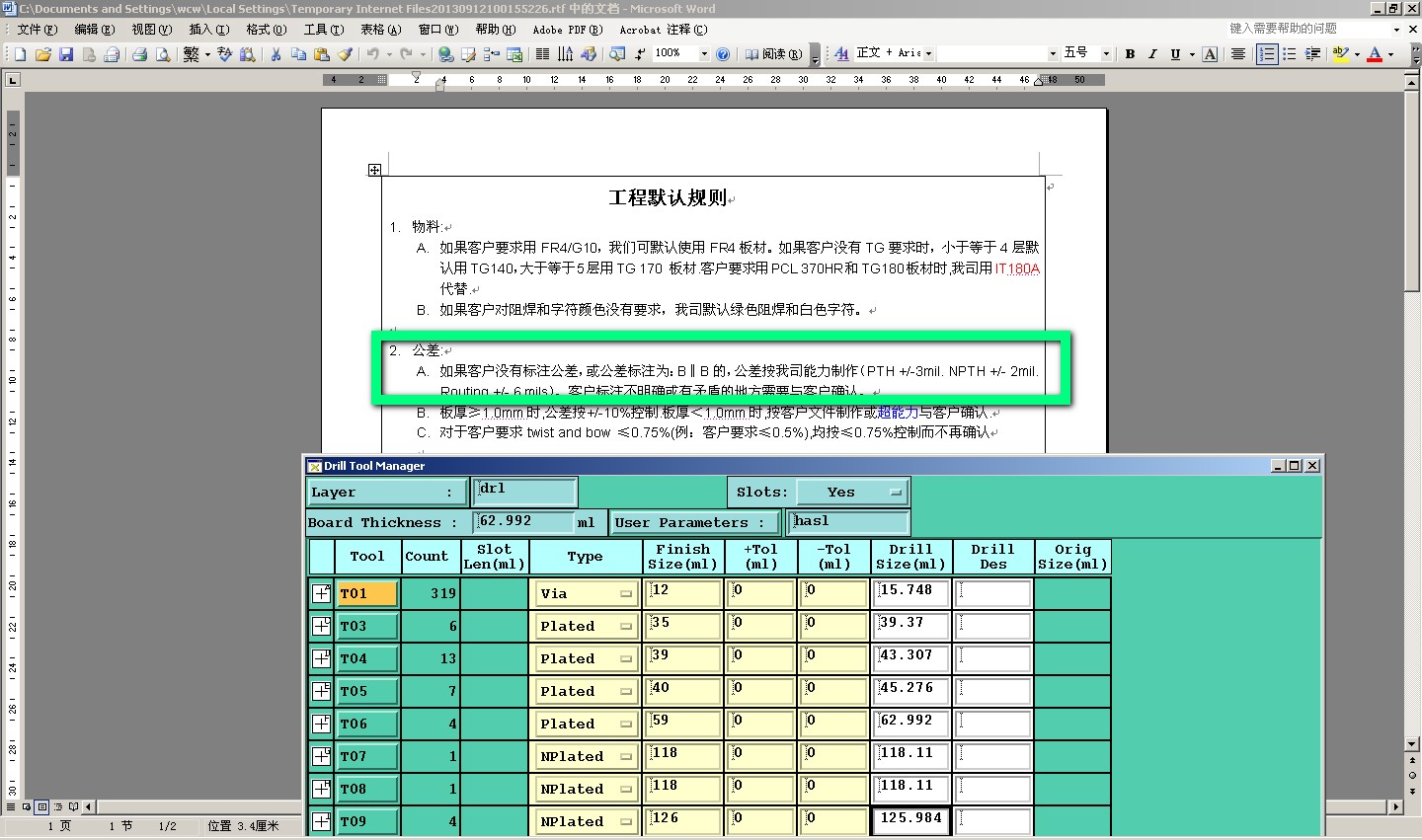
Task: Click the Word Help question mark icon
Action: click(723, 54)
